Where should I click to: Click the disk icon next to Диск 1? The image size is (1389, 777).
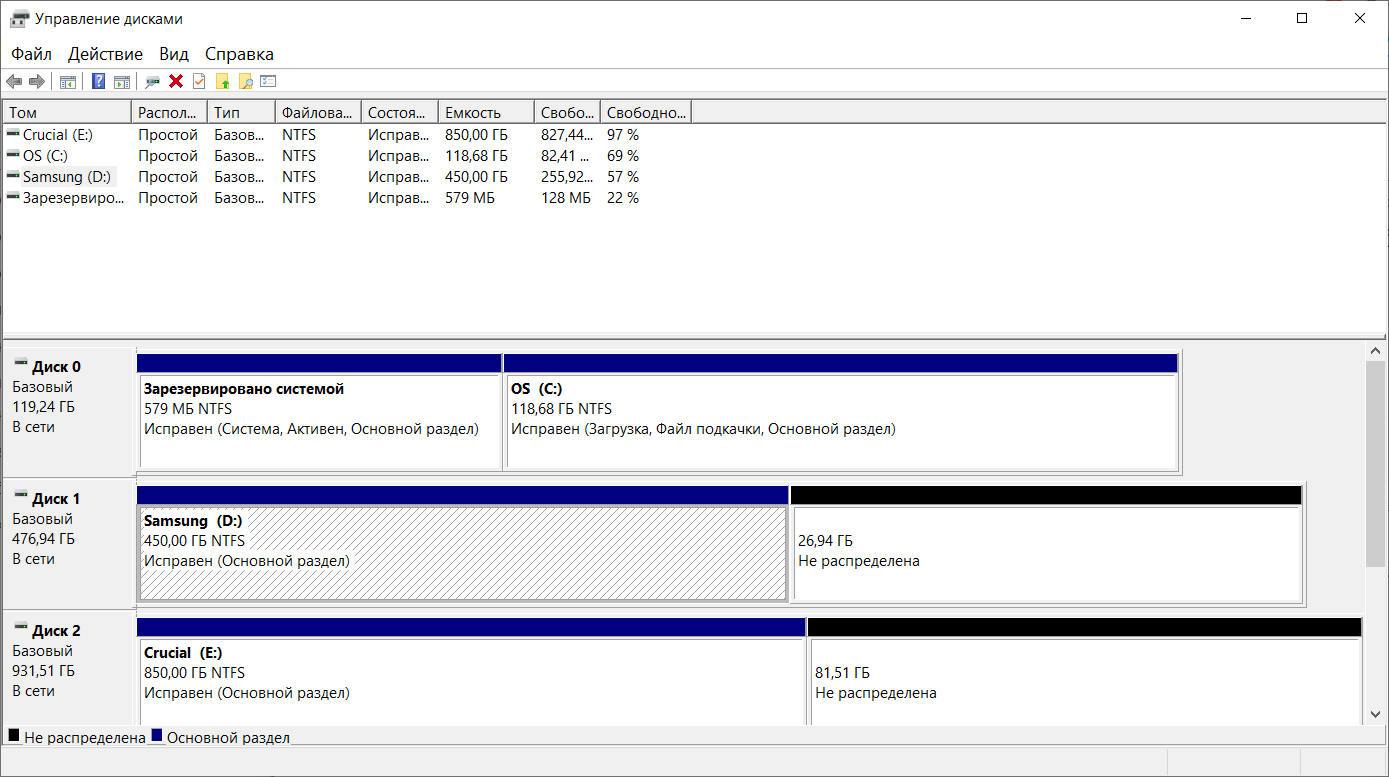pos(21,496)
